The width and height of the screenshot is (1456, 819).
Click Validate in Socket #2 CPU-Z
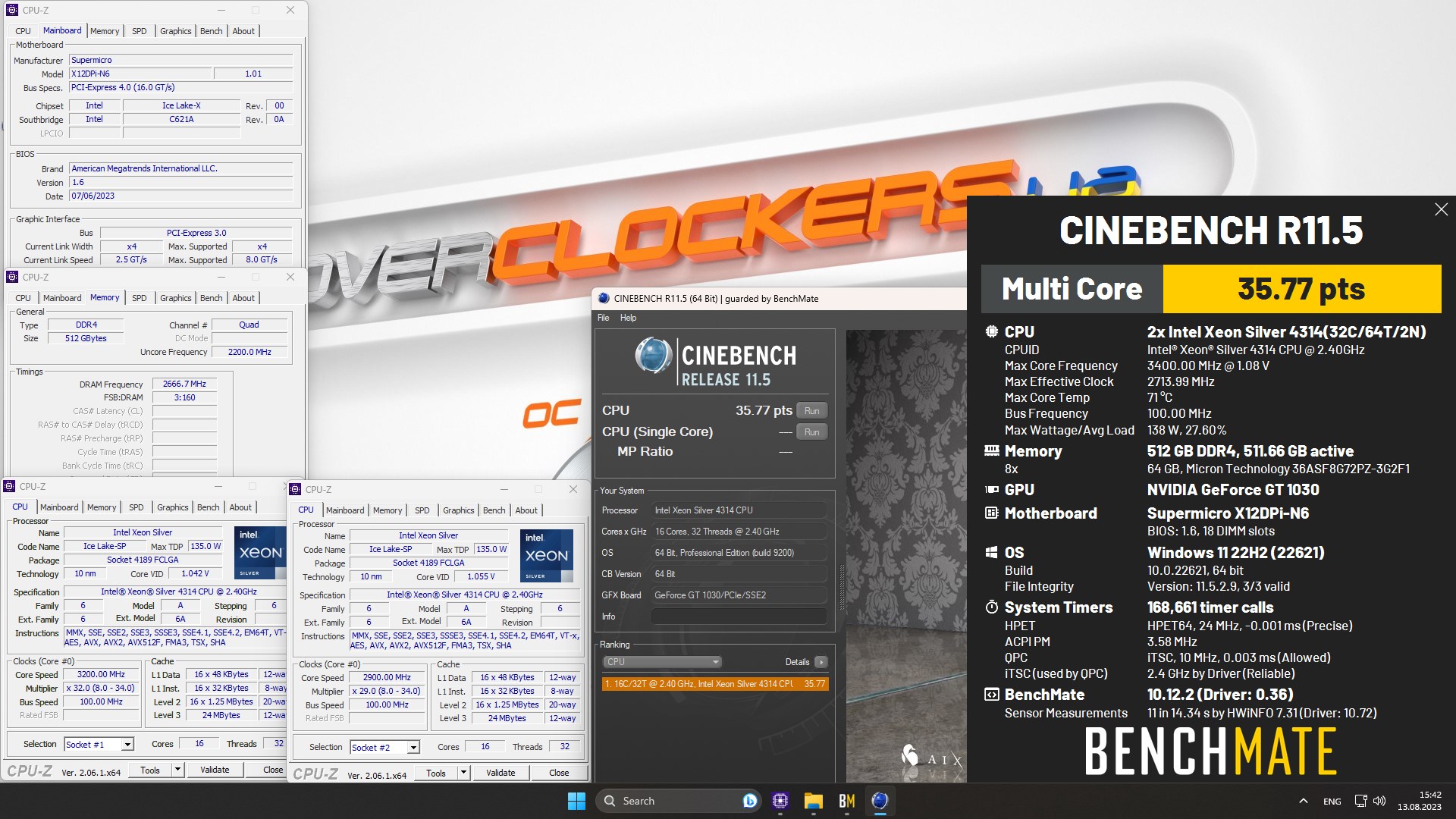pyautogui.click(x=500, y=773)
